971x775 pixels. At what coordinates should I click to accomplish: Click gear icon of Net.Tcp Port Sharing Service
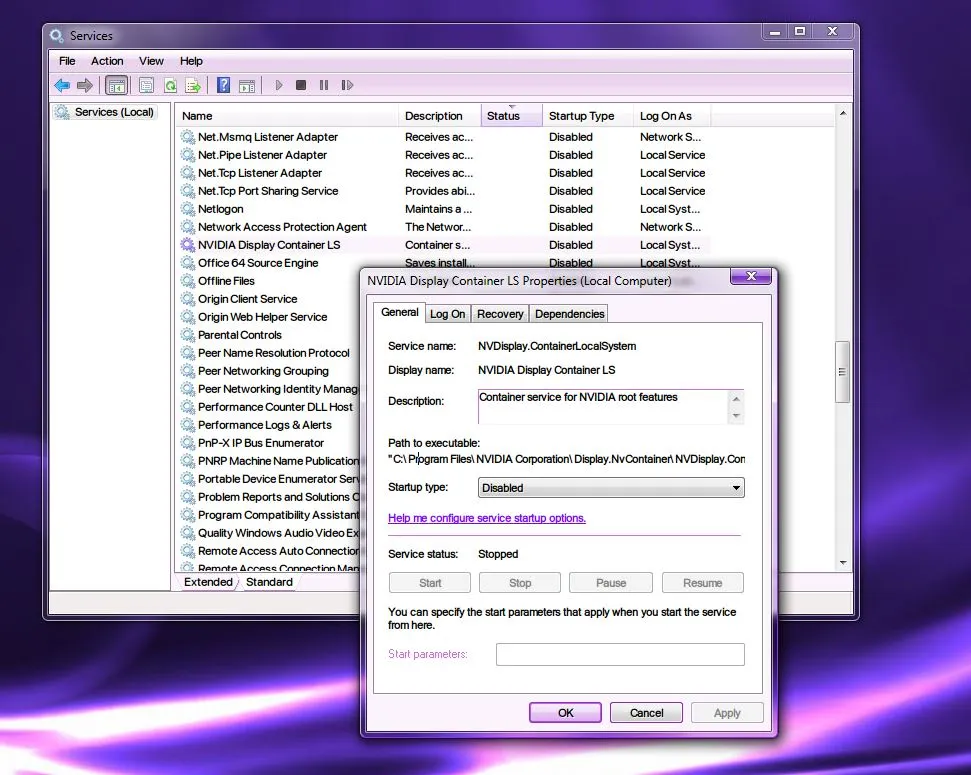188,191
